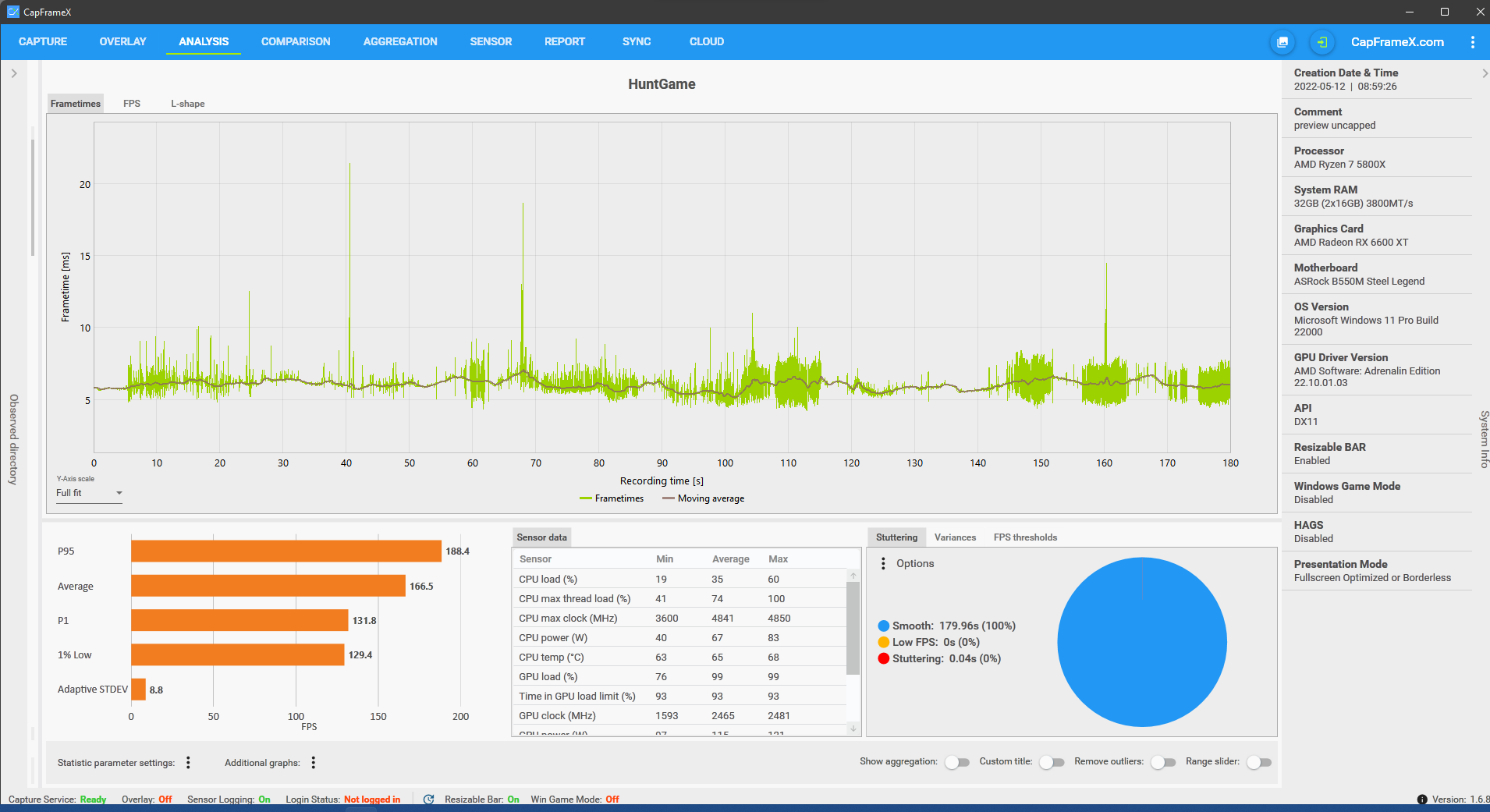Click the Sensor column header

tap(535, 559)
